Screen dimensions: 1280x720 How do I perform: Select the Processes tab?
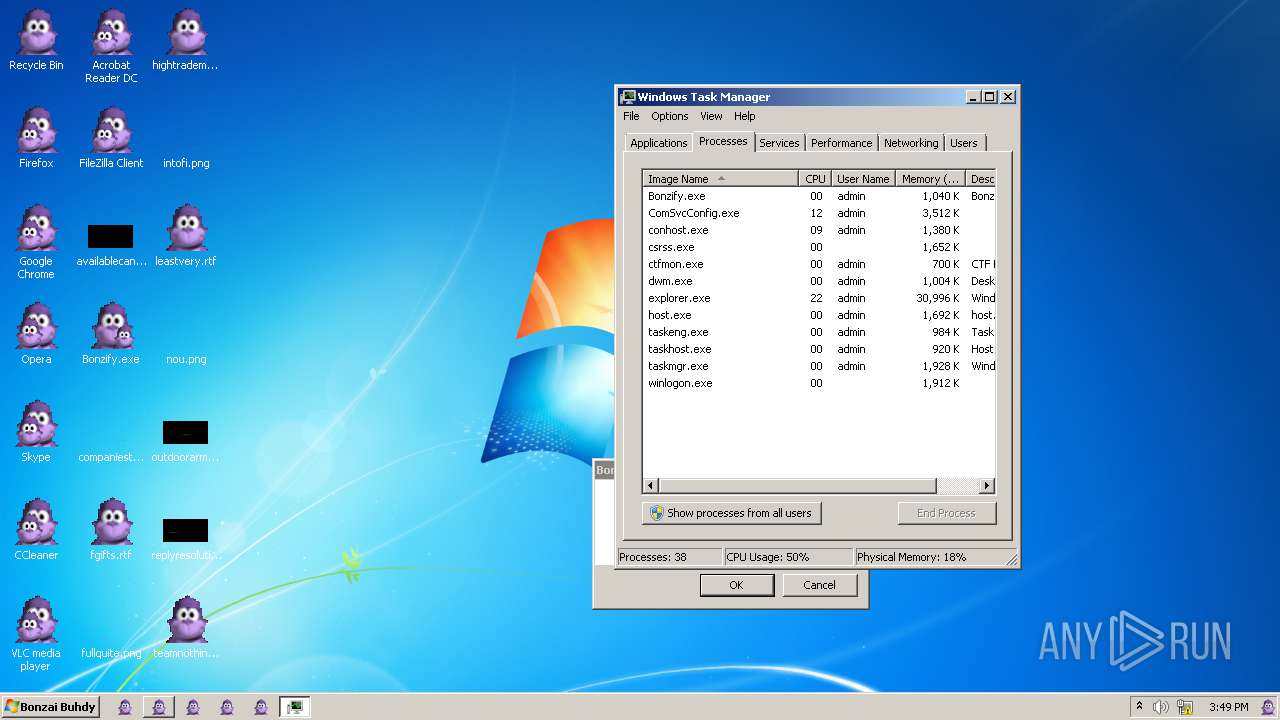click(723, 141)
